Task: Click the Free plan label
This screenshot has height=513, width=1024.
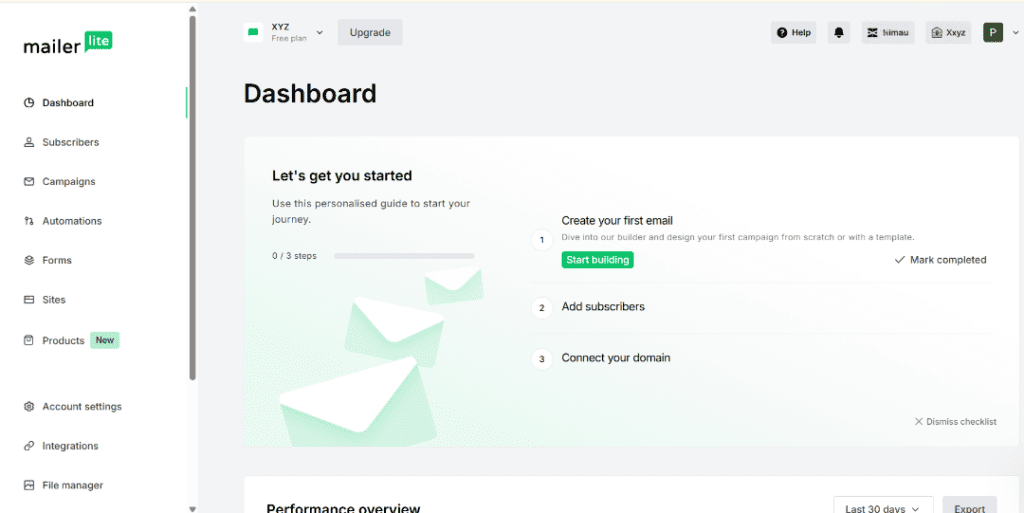Action: (289, 39)
